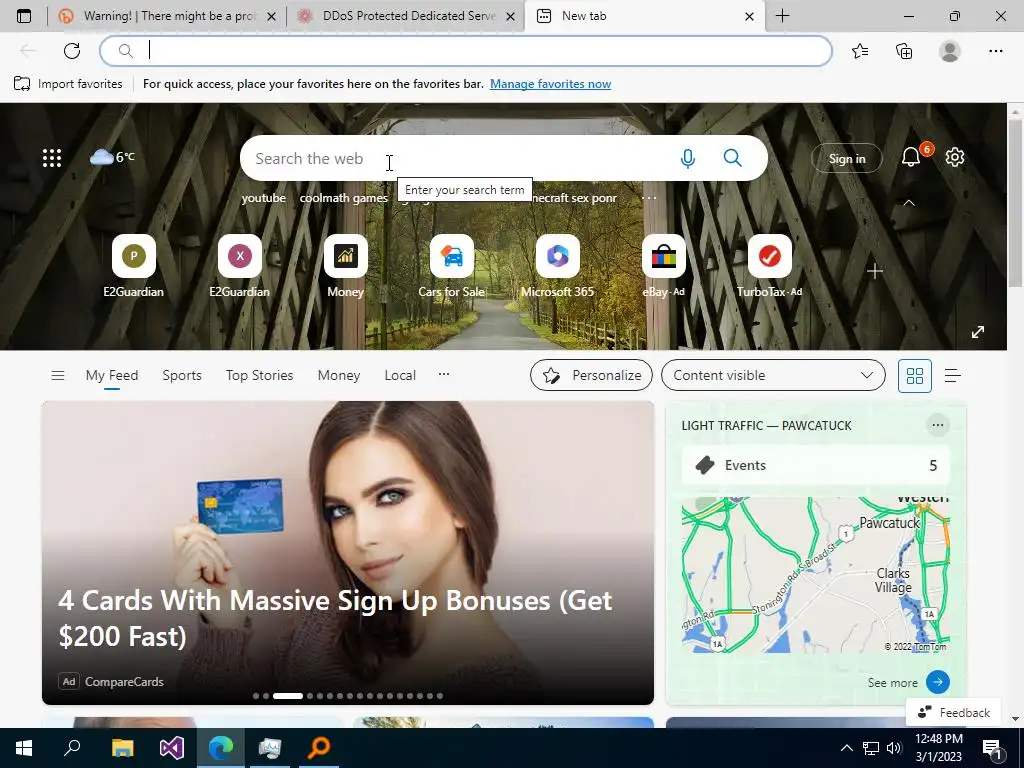Open volume control in system tray
Viewport: 1024px width, 768px height.
pos(895,748)
